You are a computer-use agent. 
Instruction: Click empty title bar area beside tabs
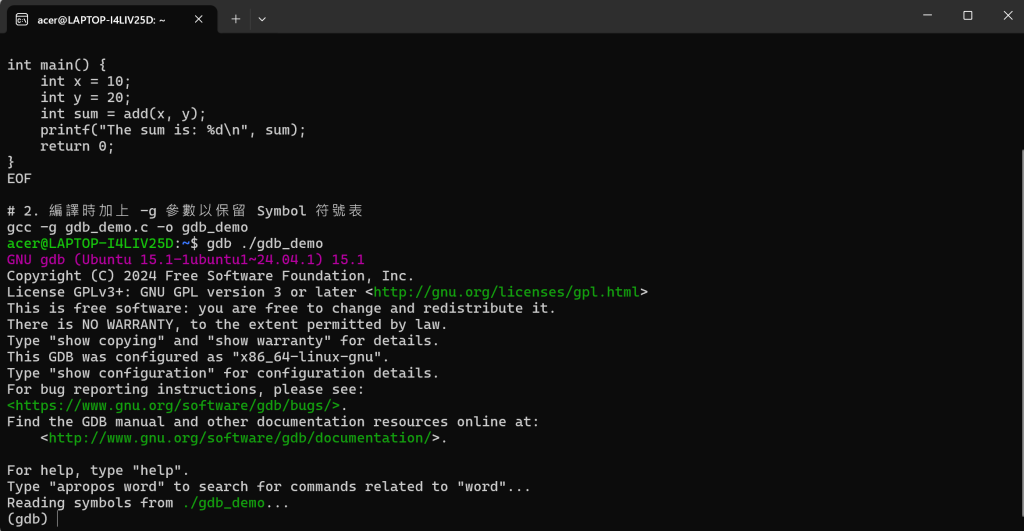click(588, 16)
